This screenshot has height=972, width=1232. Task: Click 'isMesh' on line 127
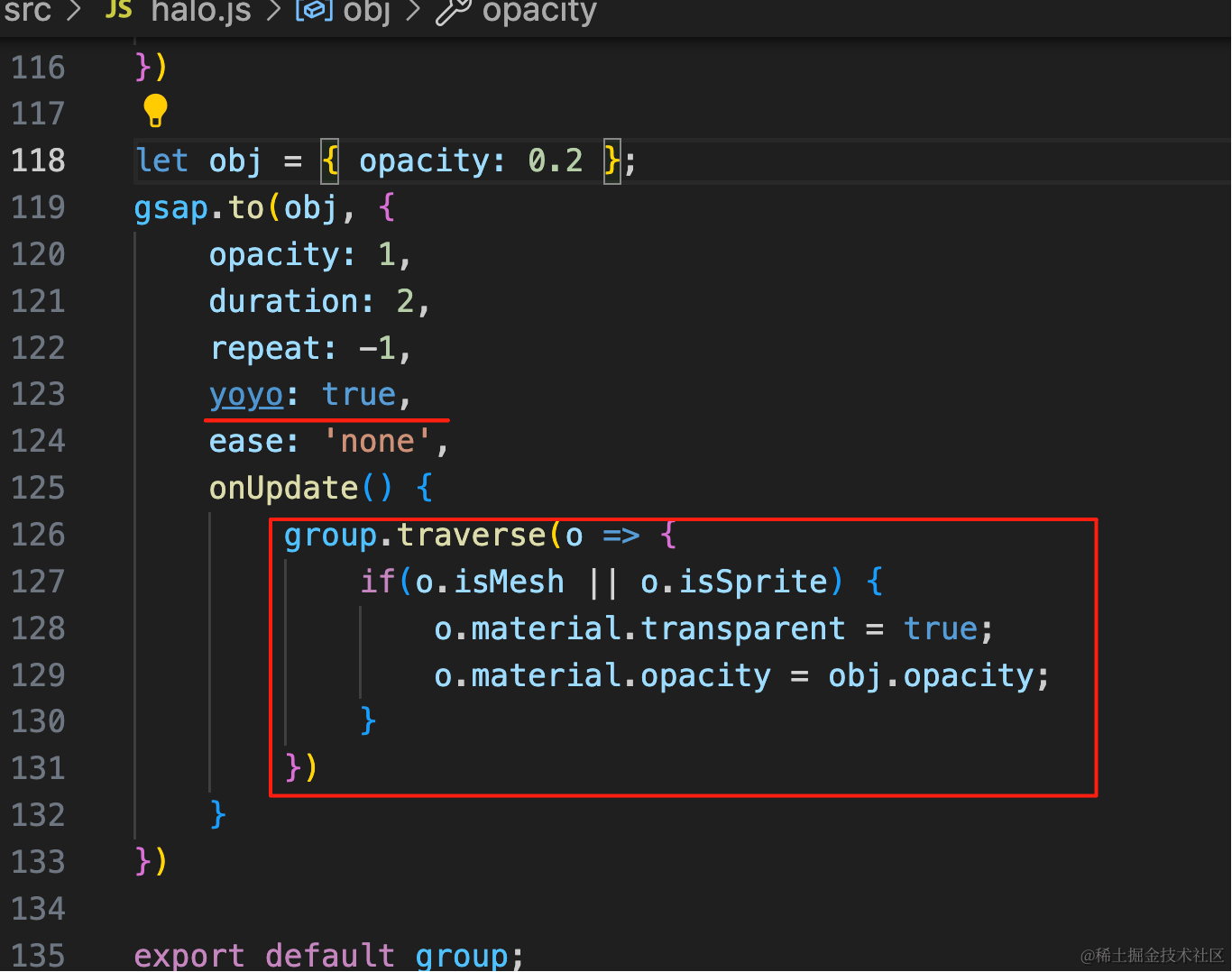coord(509,582)
